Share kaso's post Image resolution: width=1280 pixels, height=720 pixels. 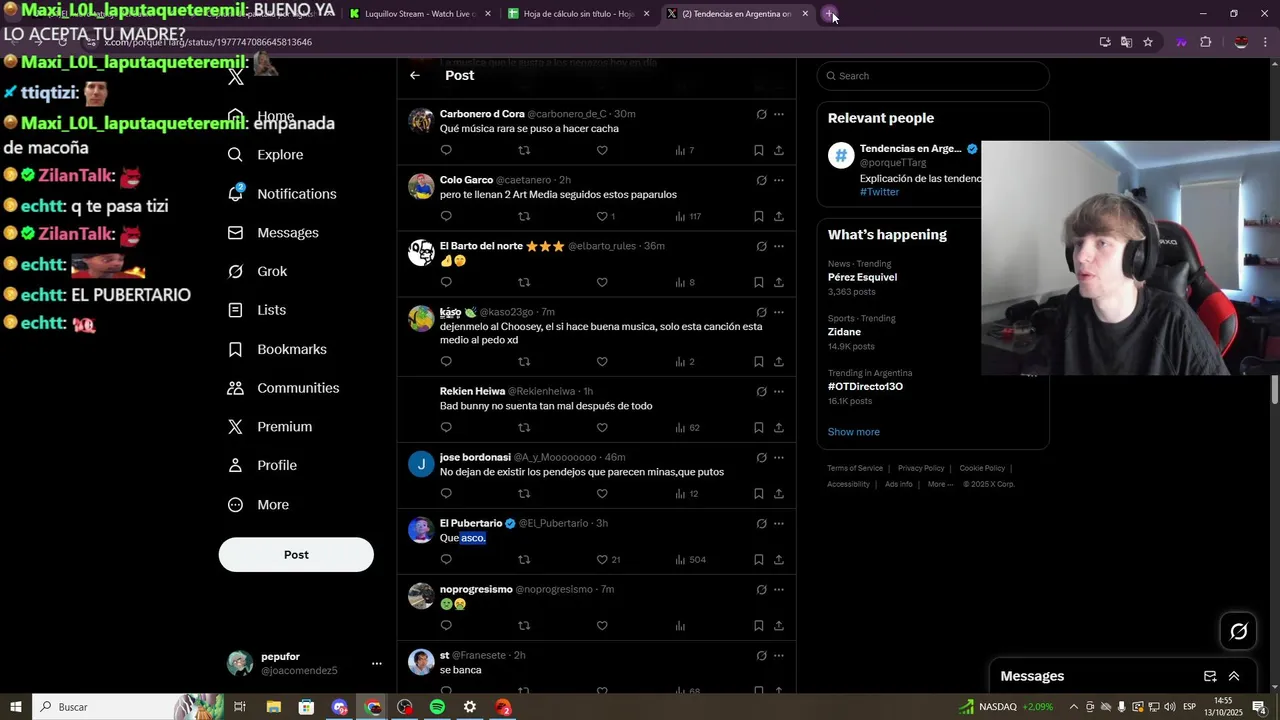[779, 362]
